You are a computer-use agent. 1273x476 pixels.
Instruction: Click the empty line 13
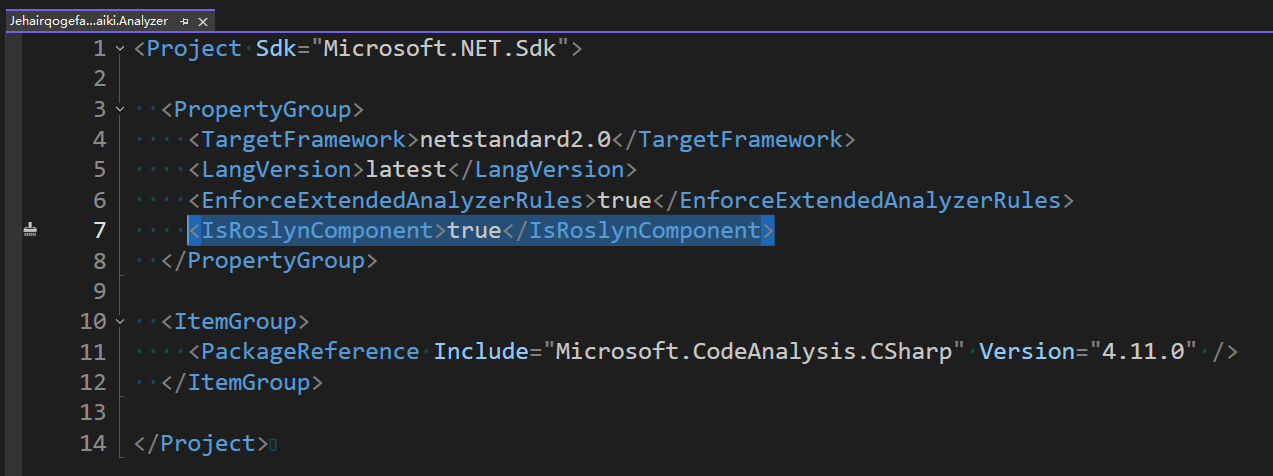(400, 413)
